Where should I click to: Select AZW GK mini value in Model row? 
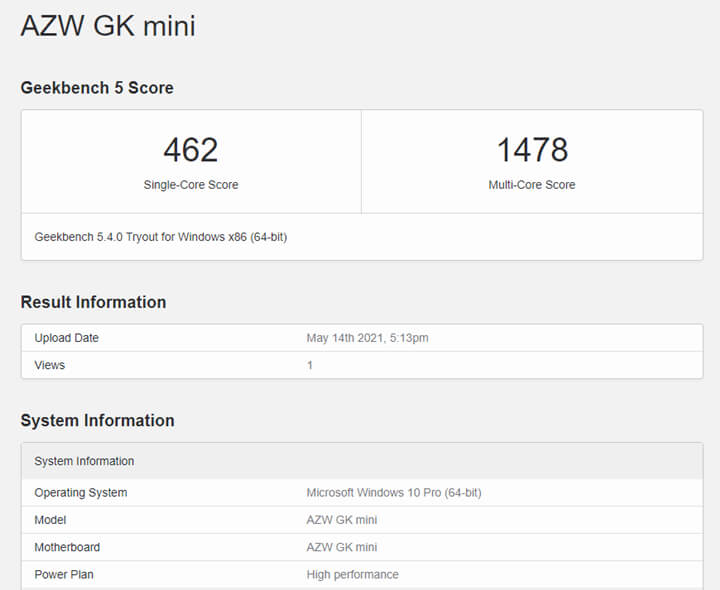click(342, 520)
